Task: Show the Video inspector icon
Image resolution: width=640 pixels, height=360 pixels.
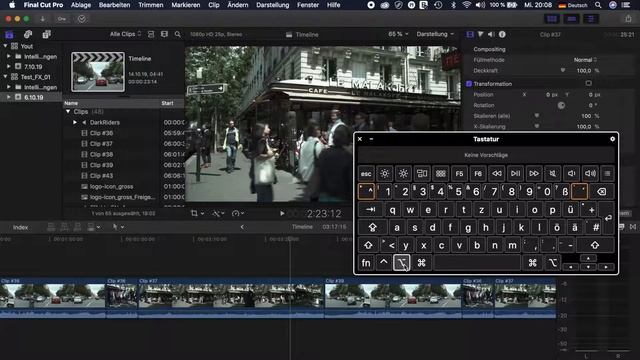Action: pos(470,35)
